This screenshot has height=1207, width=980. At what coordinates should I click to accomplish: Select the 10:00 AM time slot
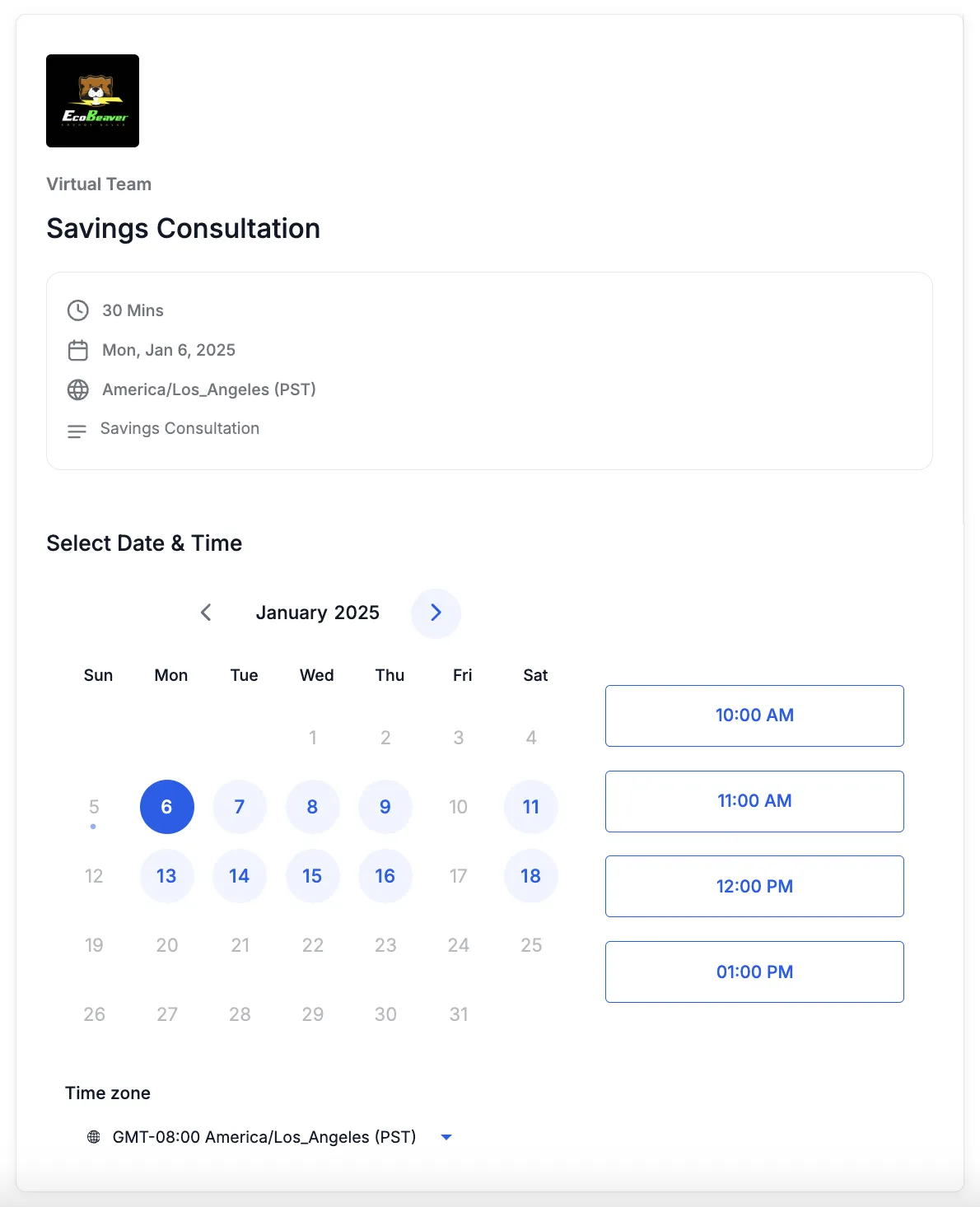pyautogui.click(x=754, y=715)
